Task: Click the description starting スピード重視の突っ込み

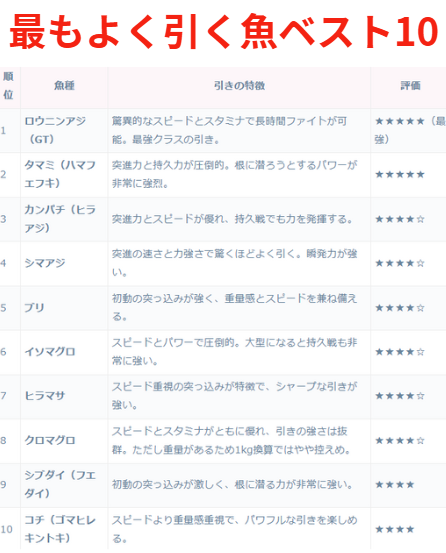Action: [234, 396]
